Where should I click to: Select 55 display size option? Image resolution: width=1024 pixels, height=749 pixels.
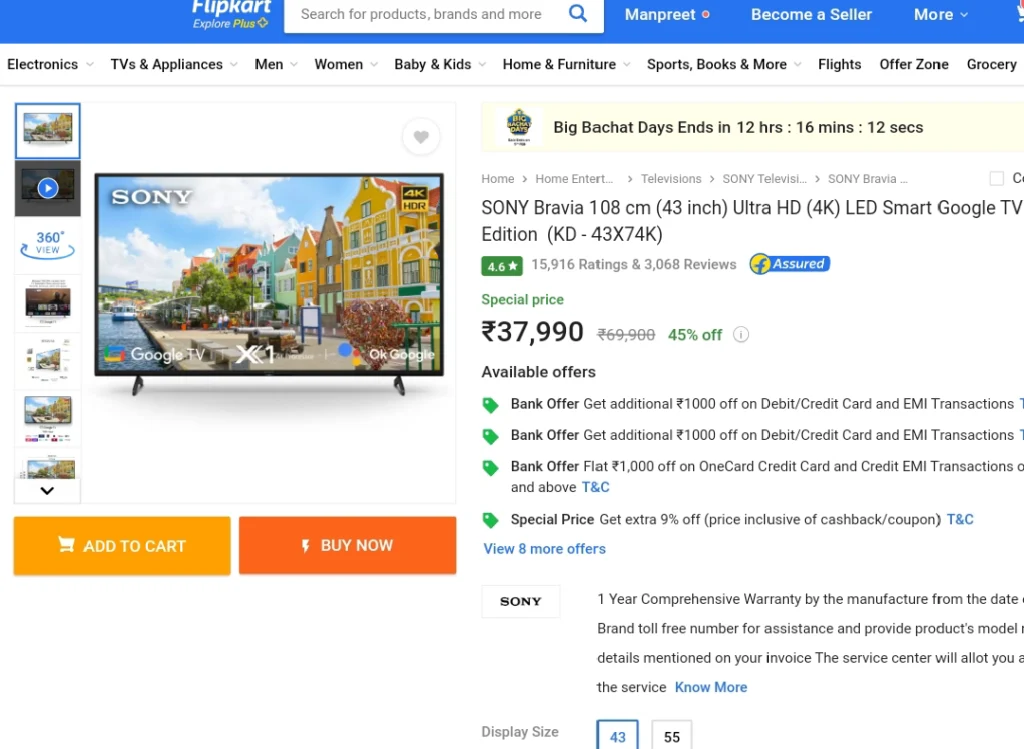671,736
